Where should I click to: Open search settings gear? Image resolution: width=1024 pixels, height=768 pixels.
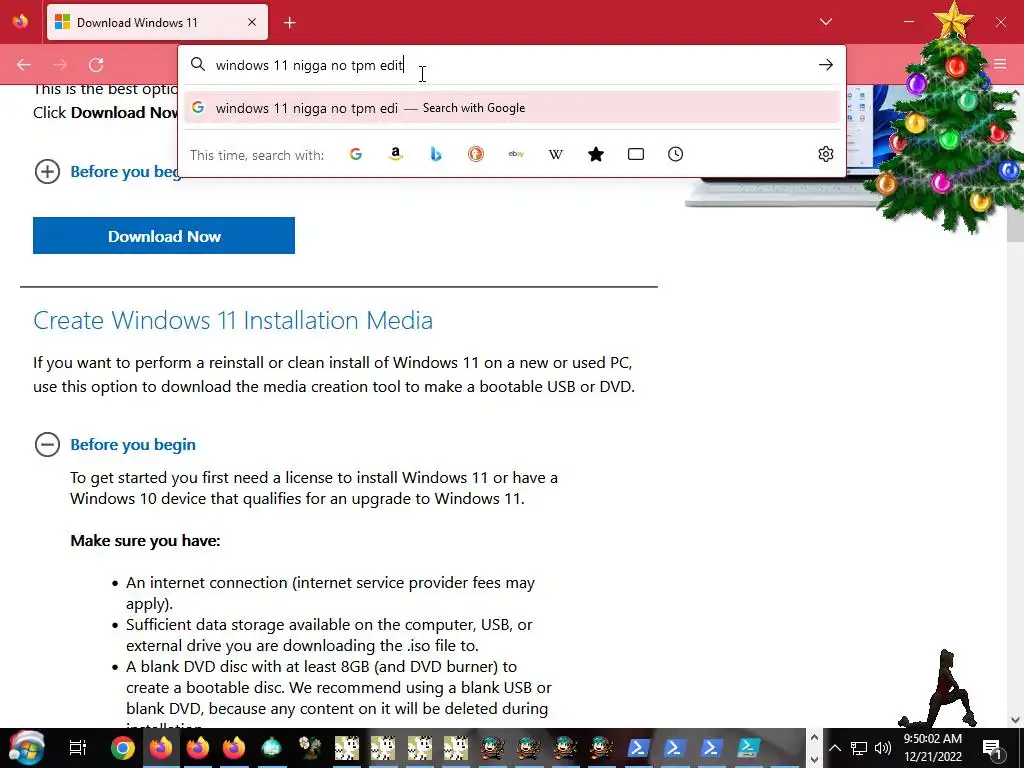point(825,154)
